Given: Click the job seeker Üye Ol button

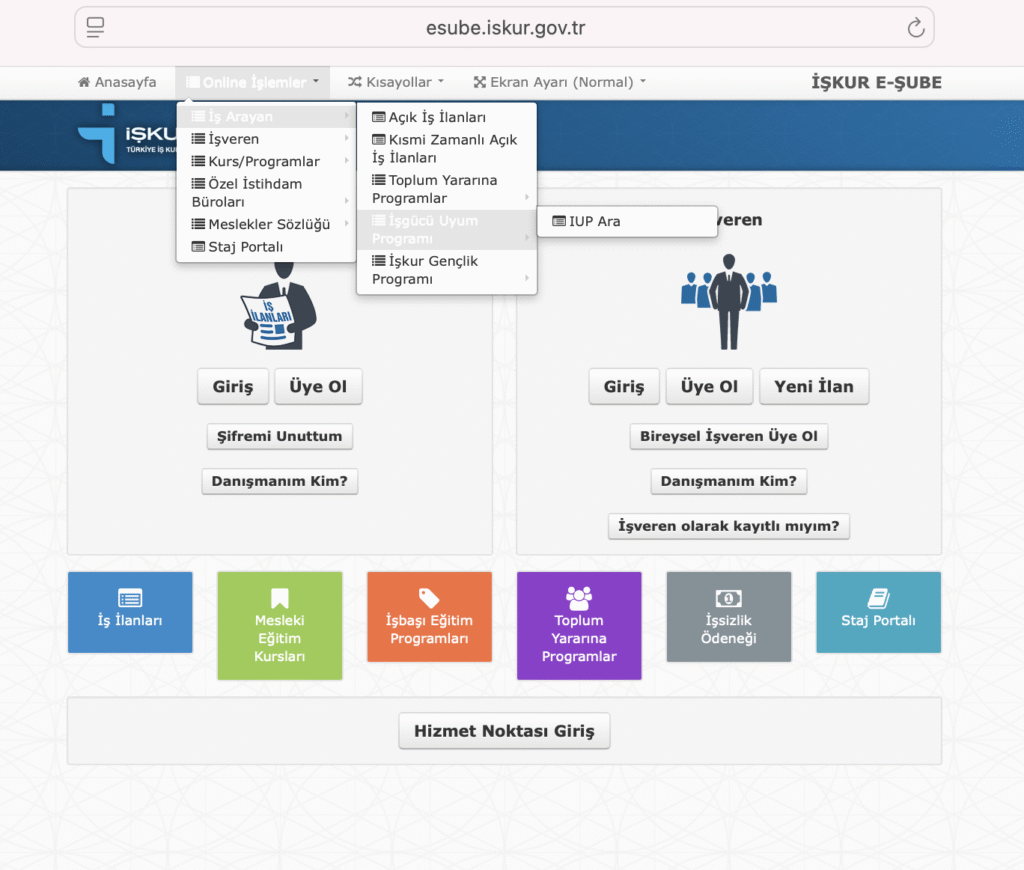Looking at the screenshot, I should (318, 387).
